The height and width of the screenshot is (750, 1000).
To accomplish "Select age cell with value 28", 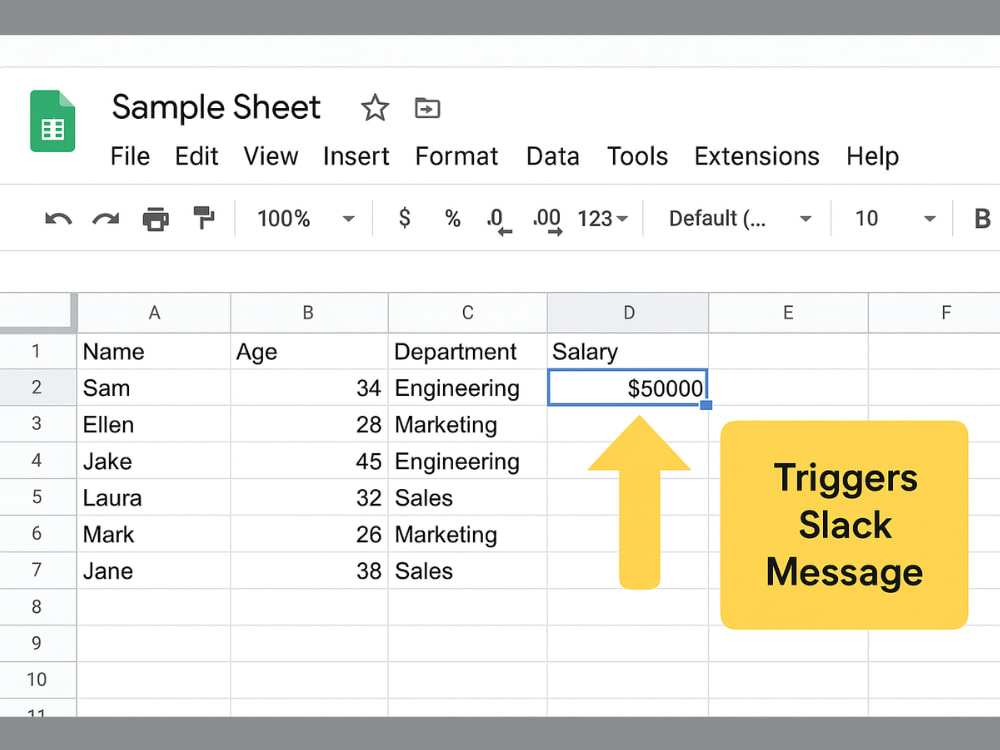I will pos(309,424).
